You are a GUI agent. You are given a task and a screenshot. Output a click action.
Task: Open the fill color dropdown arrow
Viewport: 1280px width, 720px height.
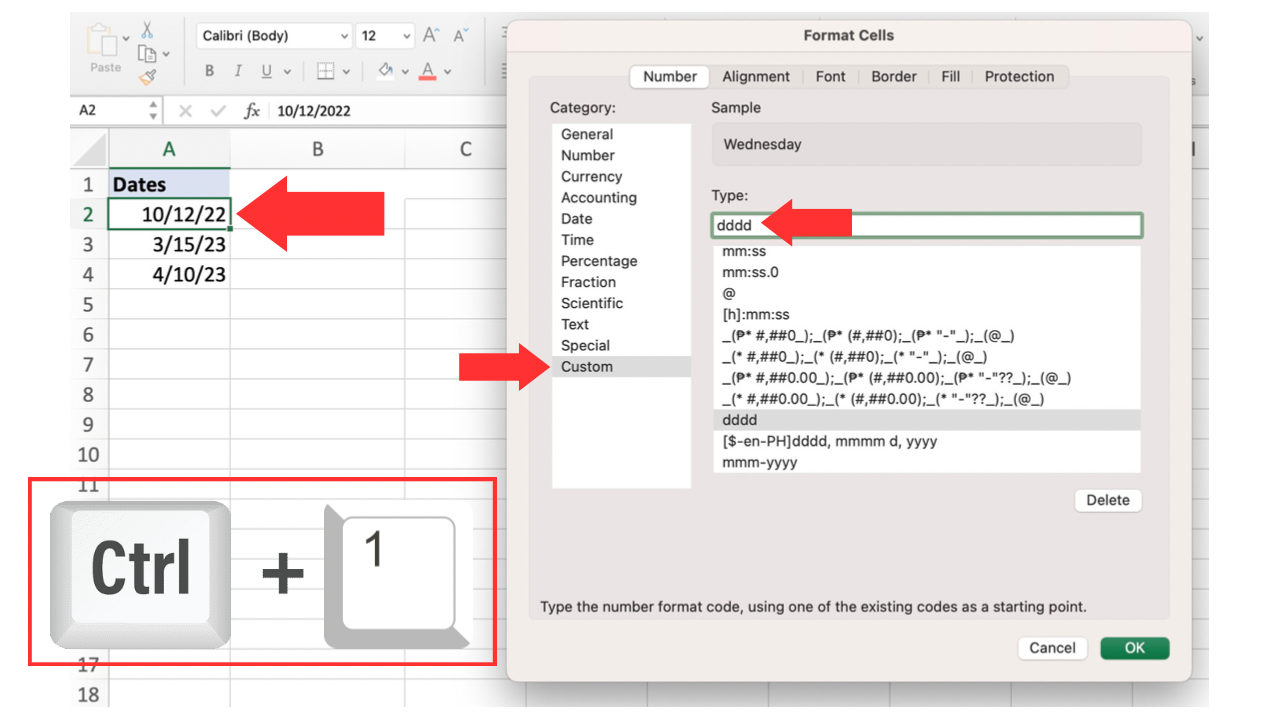pos(404,72)
